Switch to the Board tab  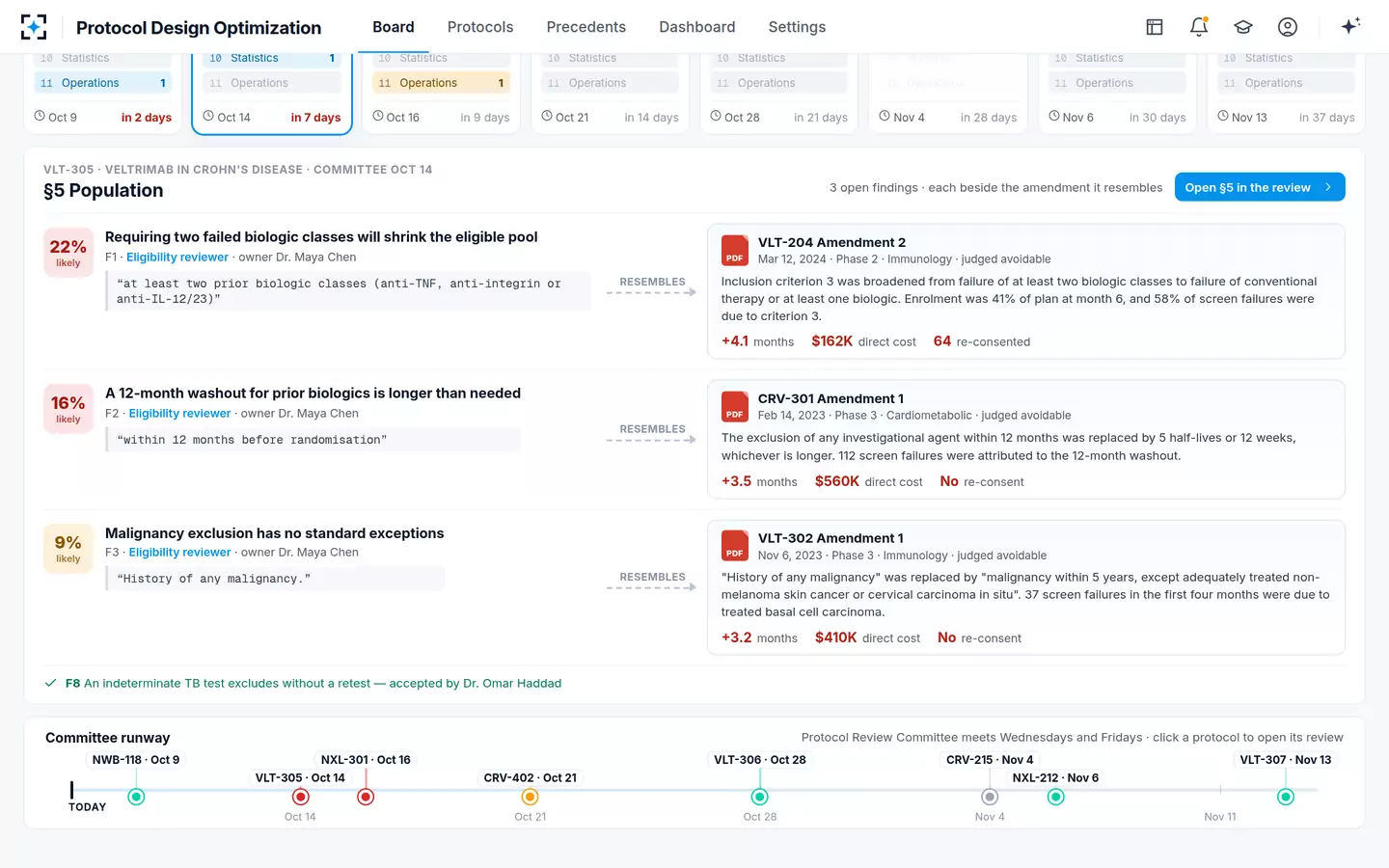(394, 27)
